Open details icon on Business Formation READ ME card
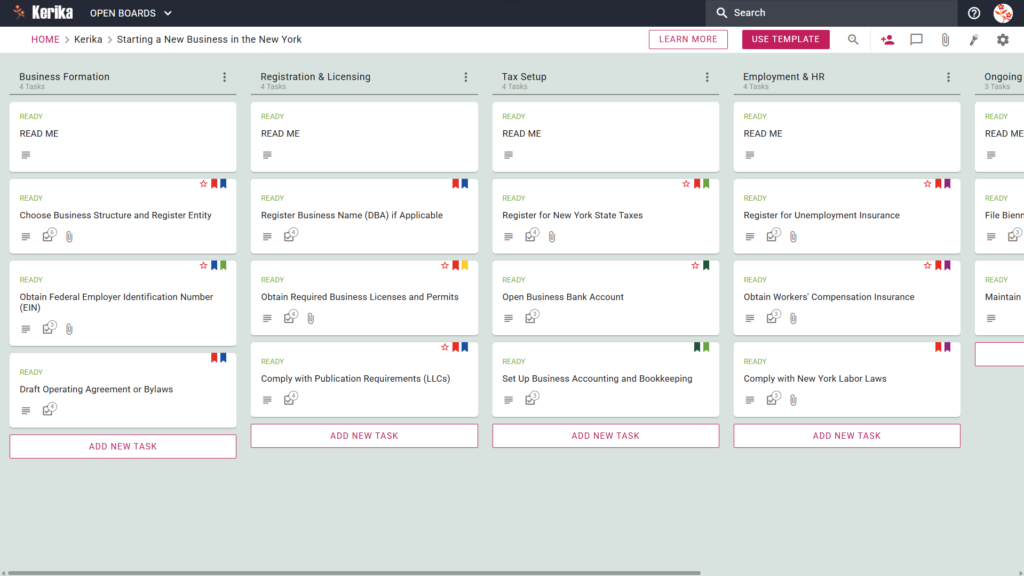This screenshot has height=576, width=1024. pos(25,155)
